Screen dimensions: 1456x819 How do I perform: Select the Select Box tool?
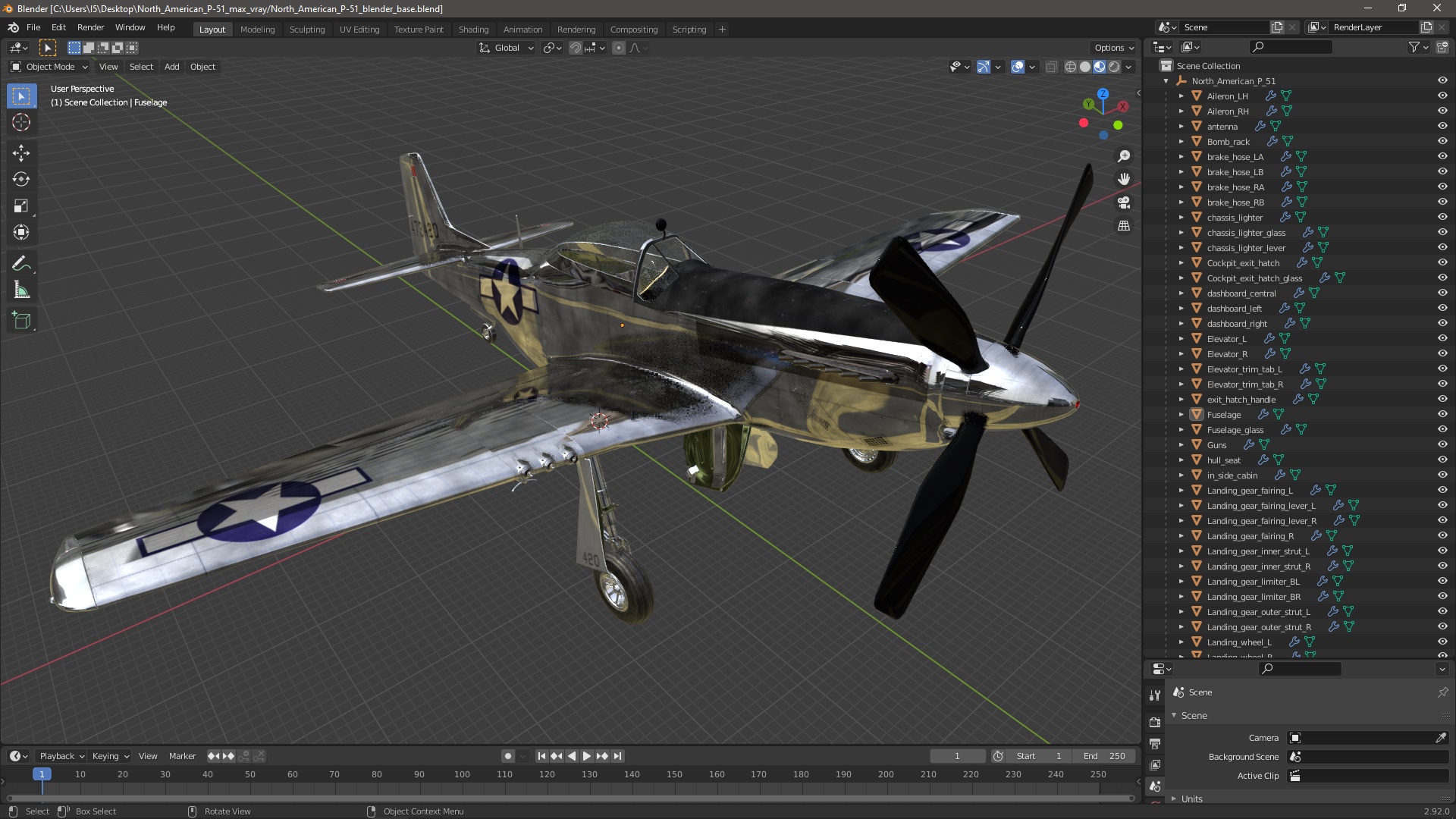(x=21, y=96)
